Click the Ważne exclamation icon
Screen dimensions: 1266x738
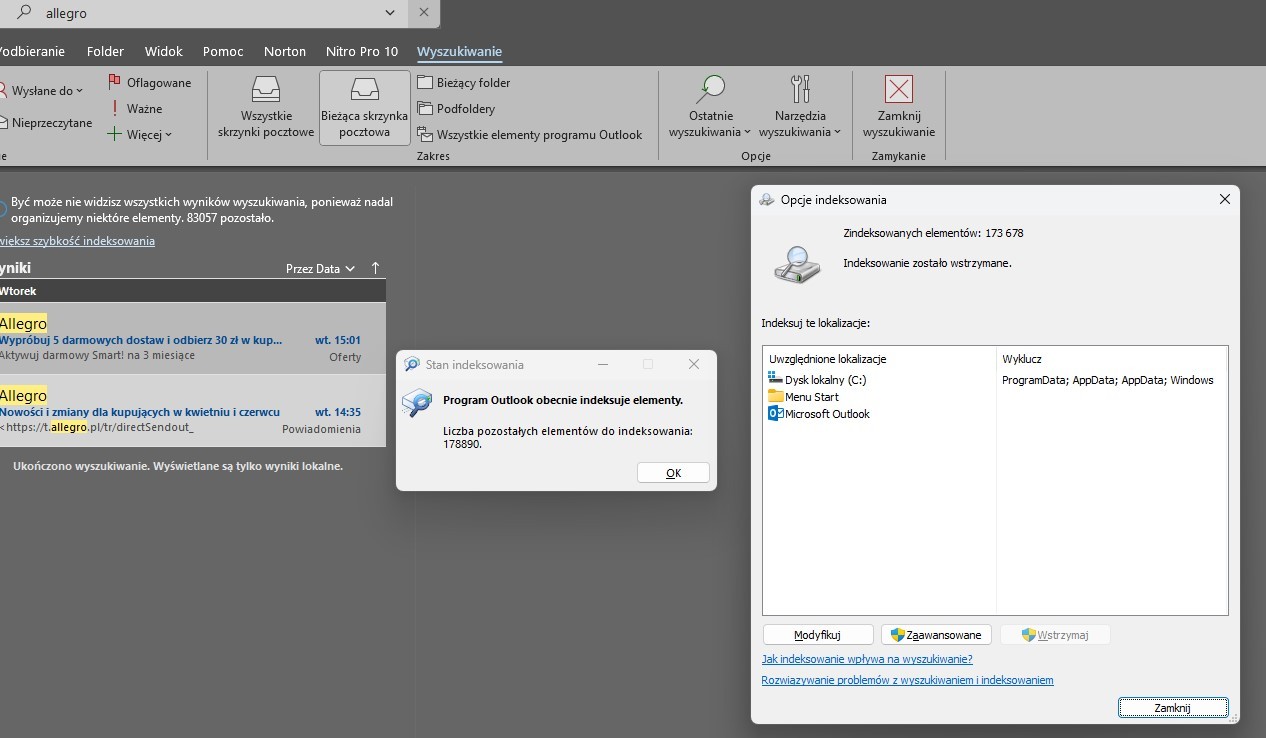pos(115,108)
